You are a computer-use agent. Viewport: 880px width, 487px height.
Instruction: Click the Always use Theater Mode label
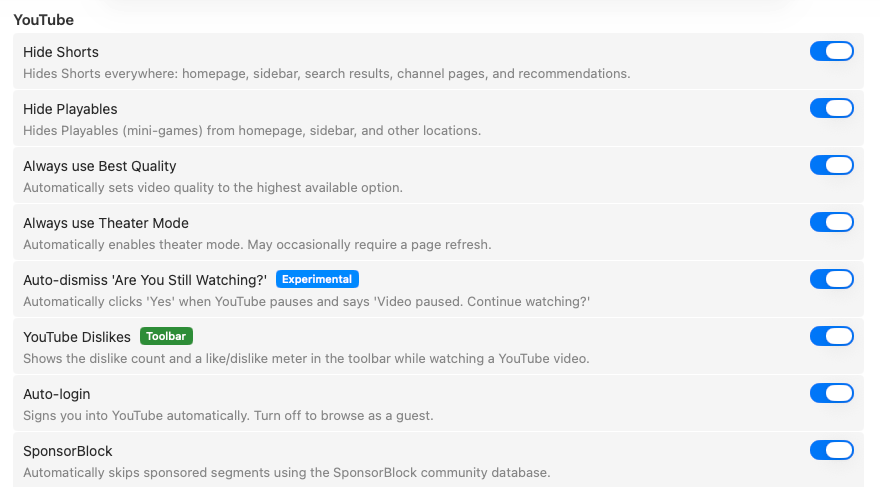click(106, 223)
